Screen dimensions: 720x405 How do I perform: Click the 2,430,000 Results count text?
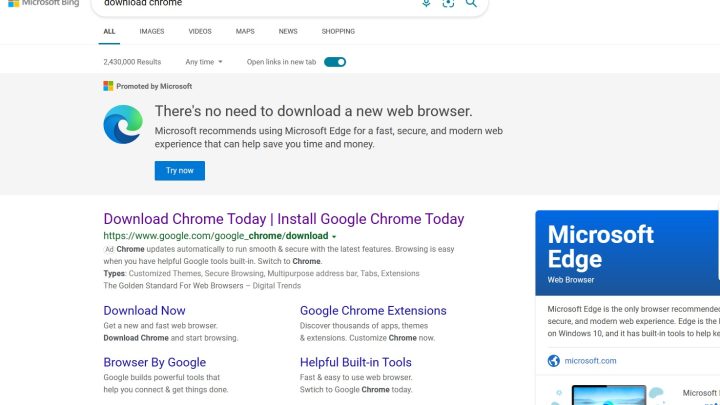(x=132, y=62)
